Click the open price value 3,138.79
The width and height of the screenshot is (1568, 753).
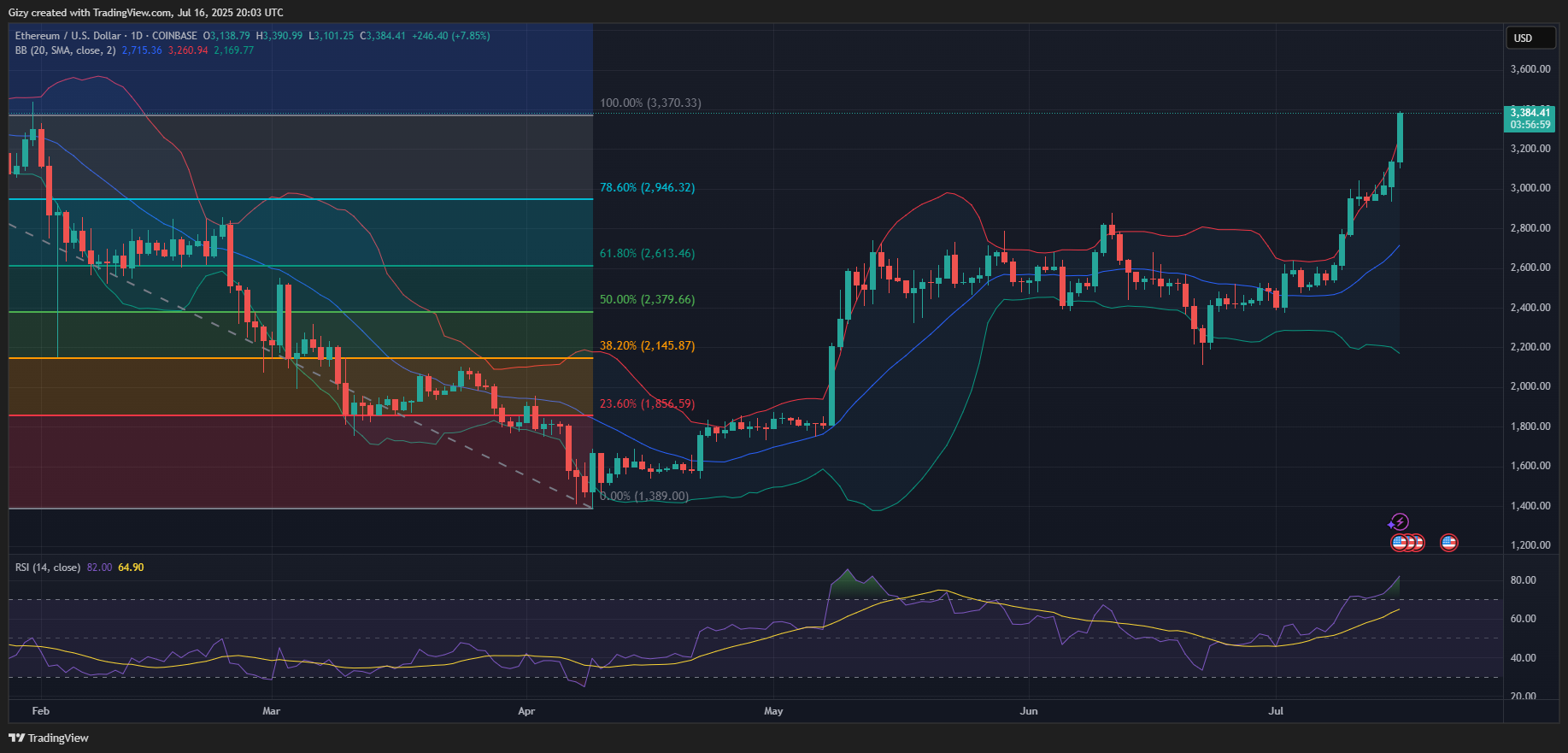pyautogui.click(x=231, y=36)
